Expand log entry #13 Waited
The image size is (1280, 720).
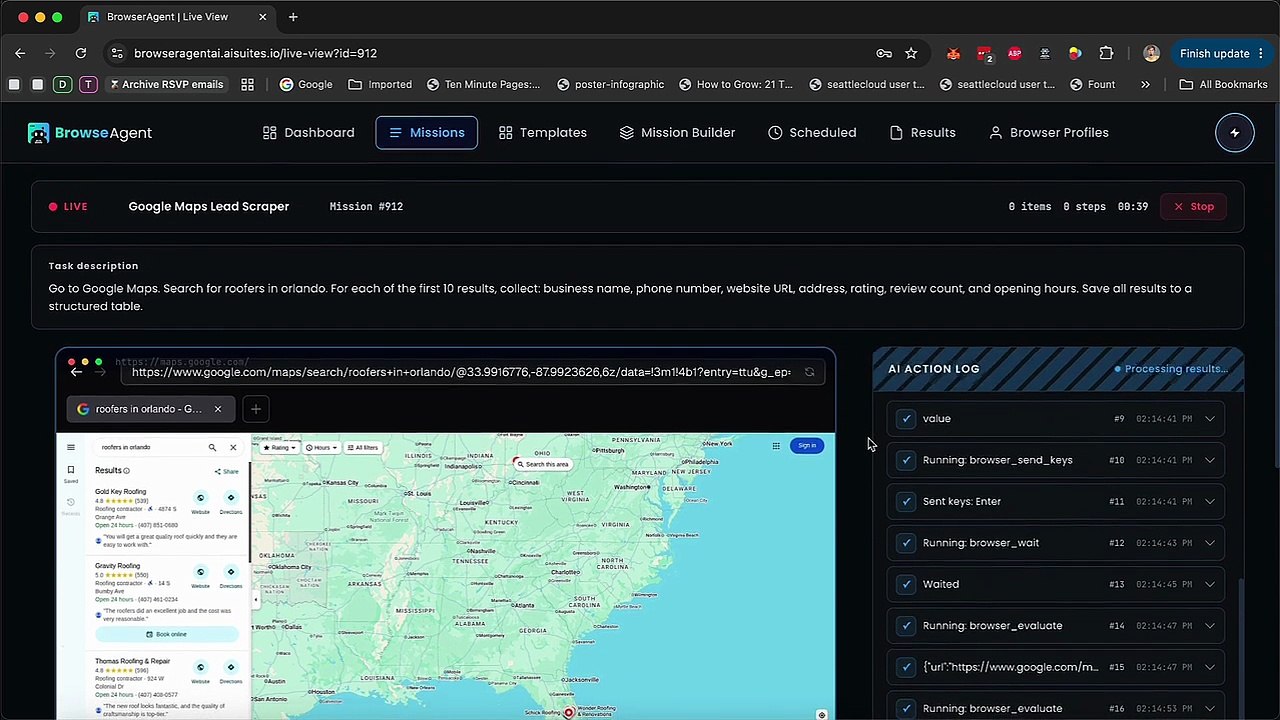pos(1210,584)
